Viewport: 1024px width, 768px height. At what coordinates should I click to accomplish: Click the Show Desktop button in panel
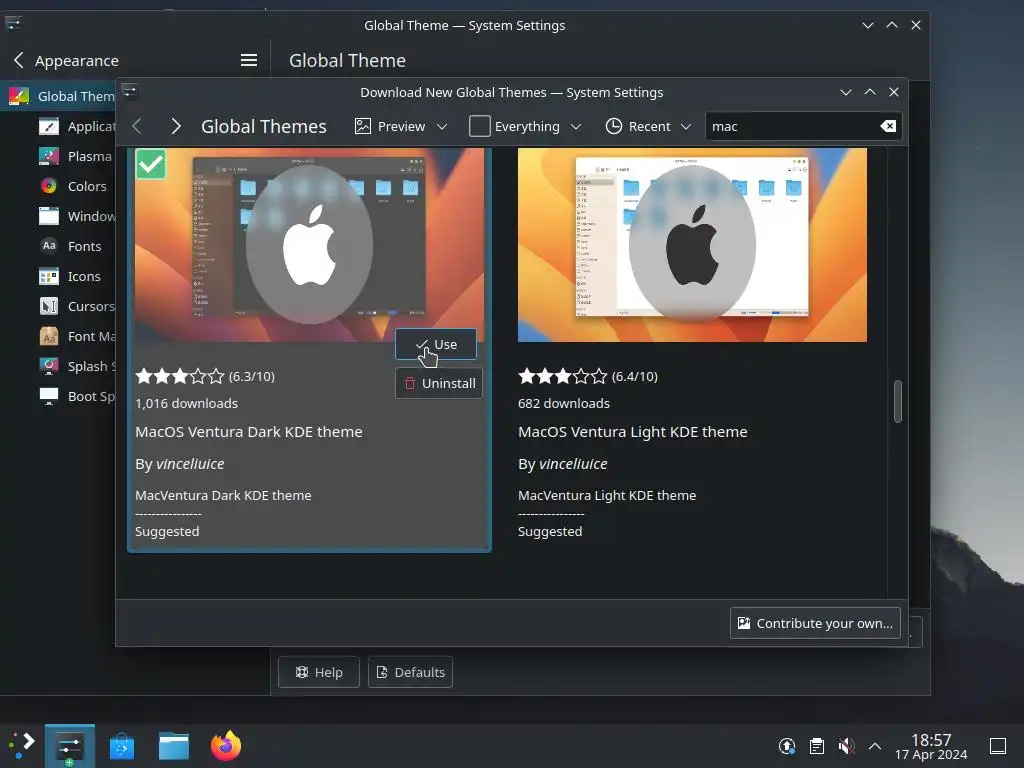[998, 746]
